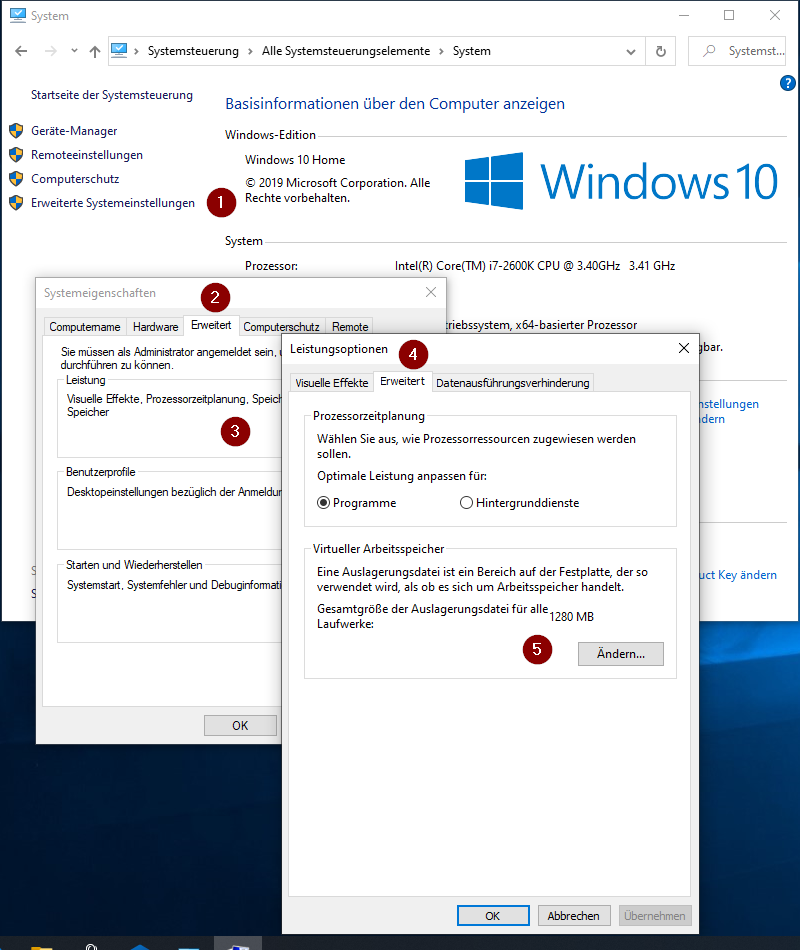Click shield icon beside Erweiterte Systemeinstellungen

(x=16, y=203)
